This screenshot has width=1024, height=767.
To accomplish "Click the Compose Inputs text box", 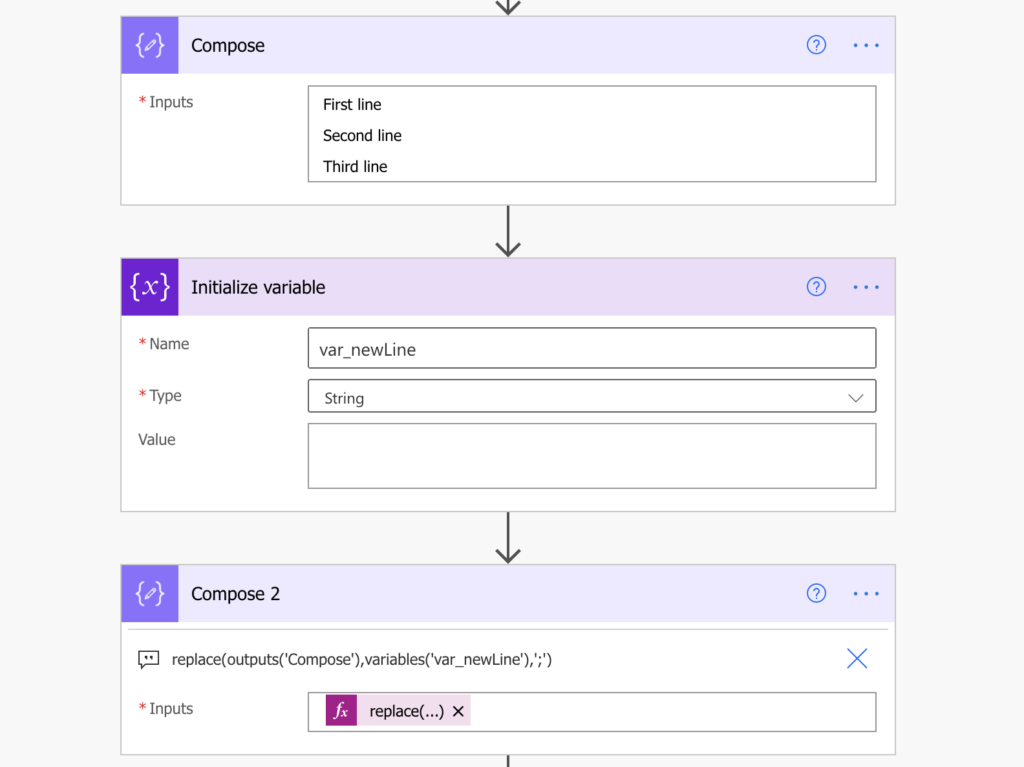I will coord(592,134).
